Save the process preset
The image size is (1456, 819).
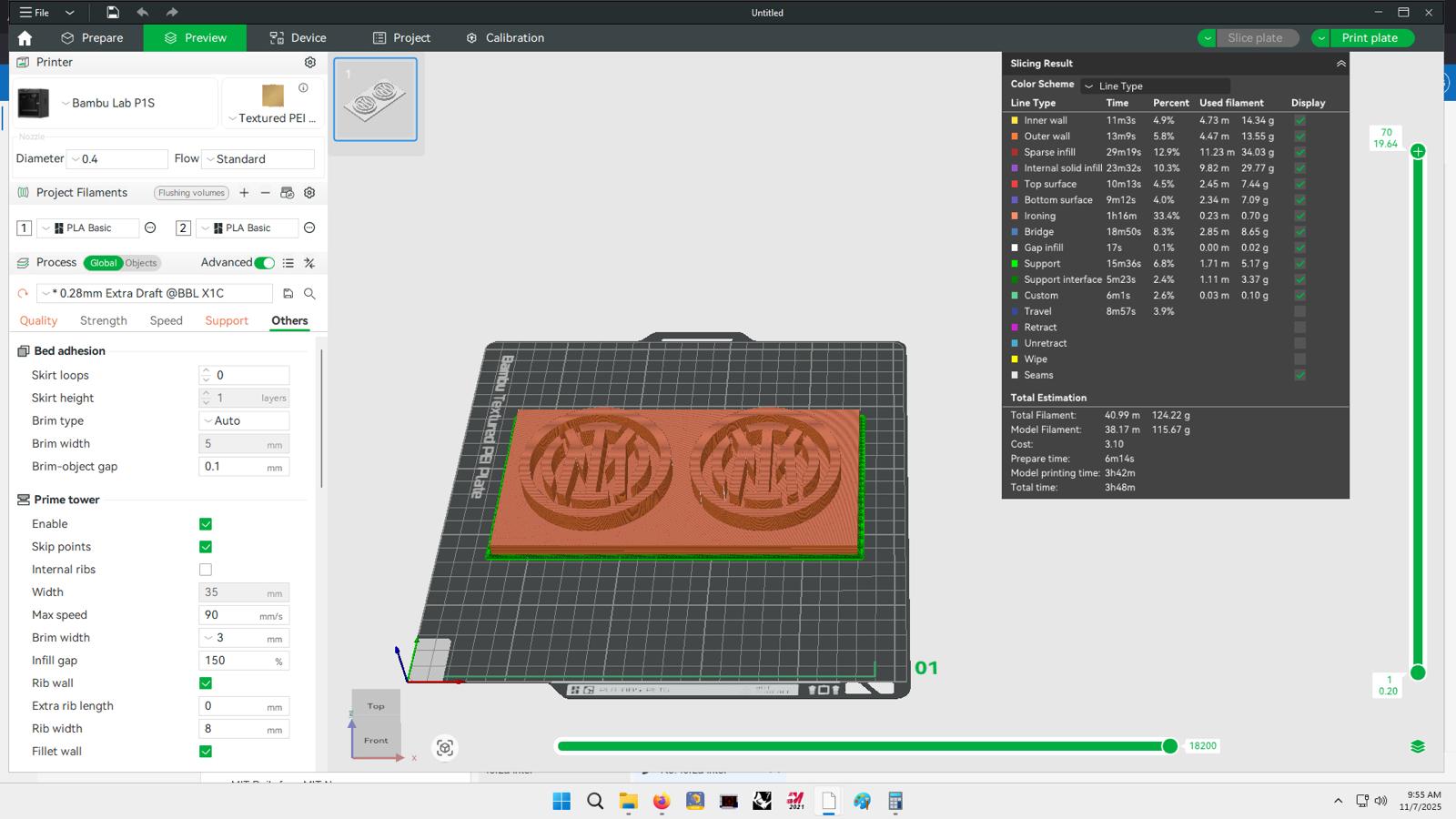pyautogui.click(x=288, y=294)
